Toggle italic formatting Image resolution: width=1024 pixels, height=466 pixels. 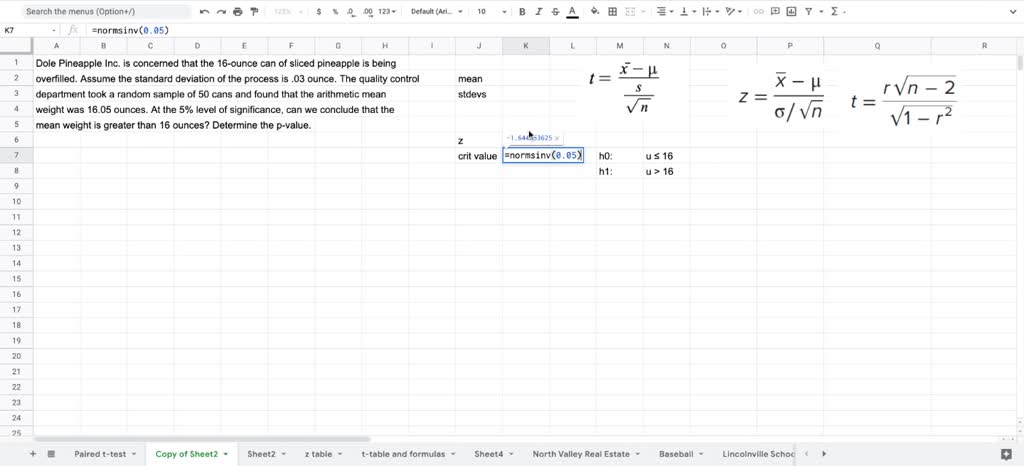tap(539, 12)
